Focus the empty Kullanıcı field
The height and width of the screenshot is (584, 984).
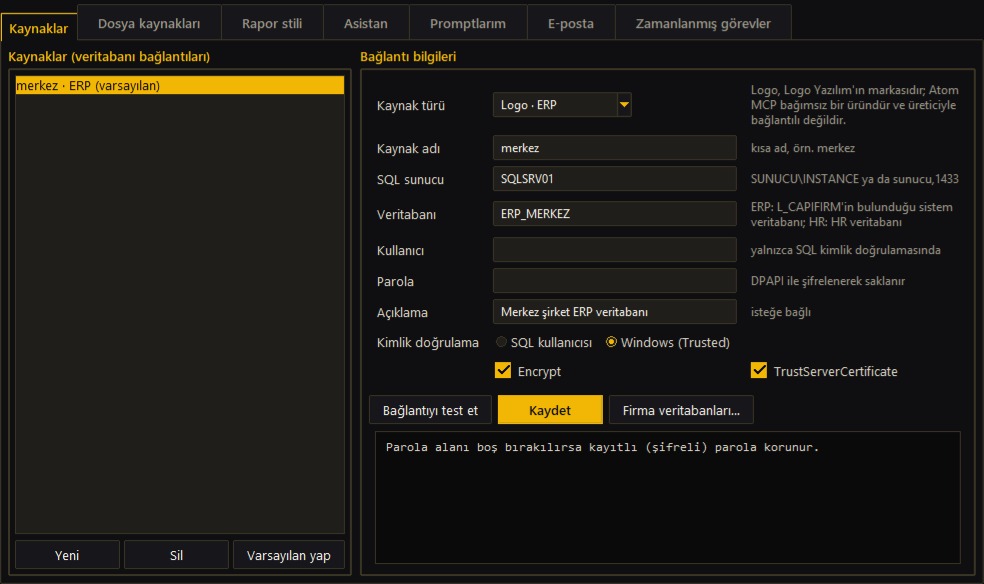click(x=614, y=249)
